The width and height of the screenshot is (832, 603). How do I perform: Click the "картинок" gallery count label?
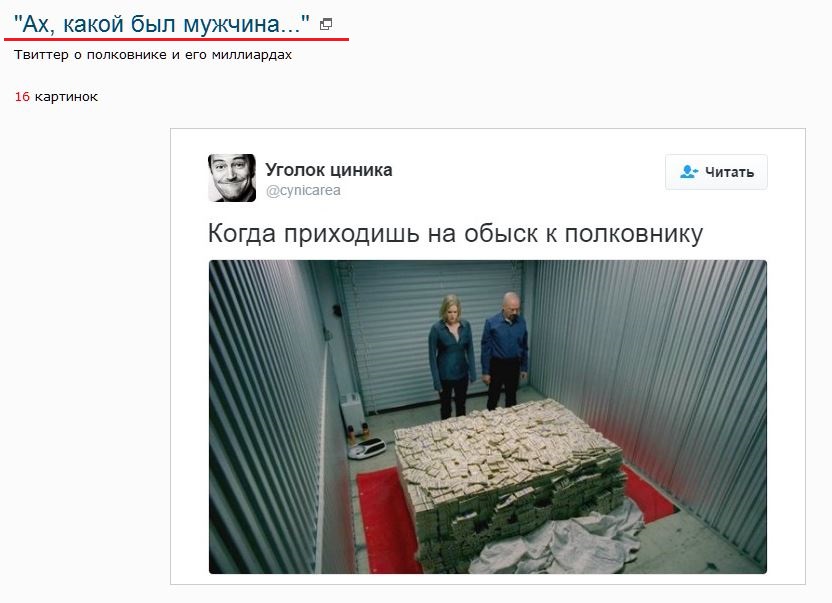[66, 97]
